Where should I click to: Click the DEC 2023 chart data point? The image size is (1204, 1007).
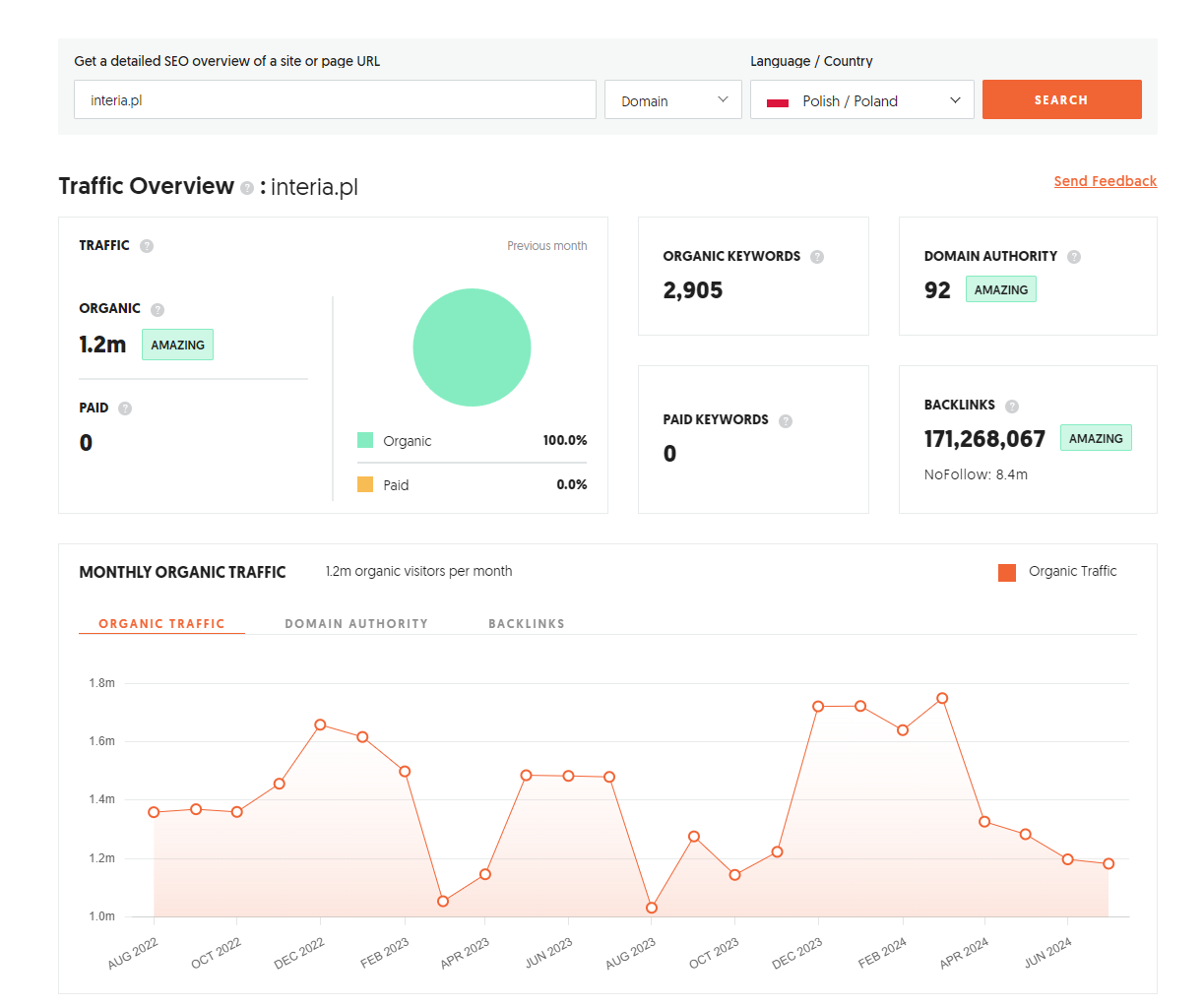[x=818, y=707]
